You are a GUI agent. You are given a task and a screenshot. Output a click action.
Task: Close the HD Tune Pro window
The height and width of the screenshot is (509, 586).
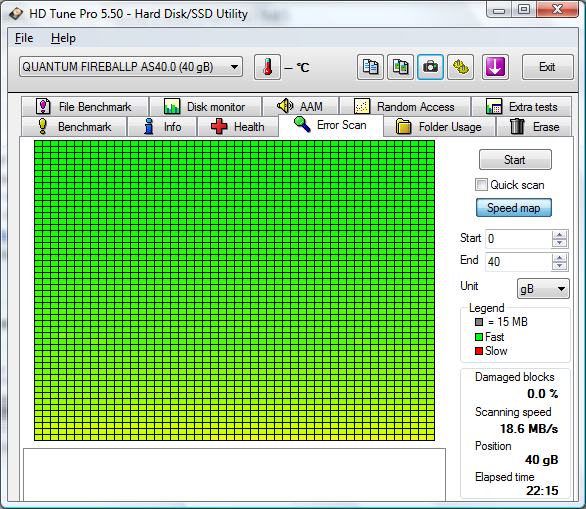(x=558, y=9)
